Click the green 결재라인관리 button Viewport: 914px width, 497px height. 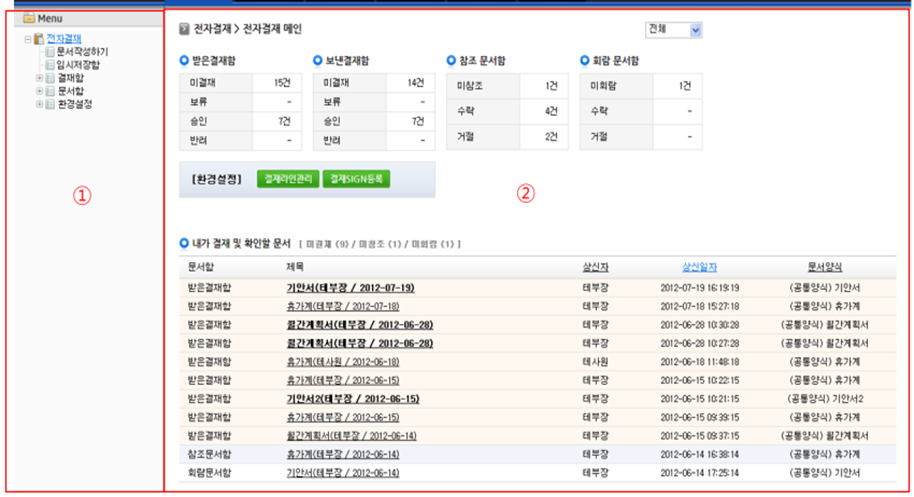point(288,179)
